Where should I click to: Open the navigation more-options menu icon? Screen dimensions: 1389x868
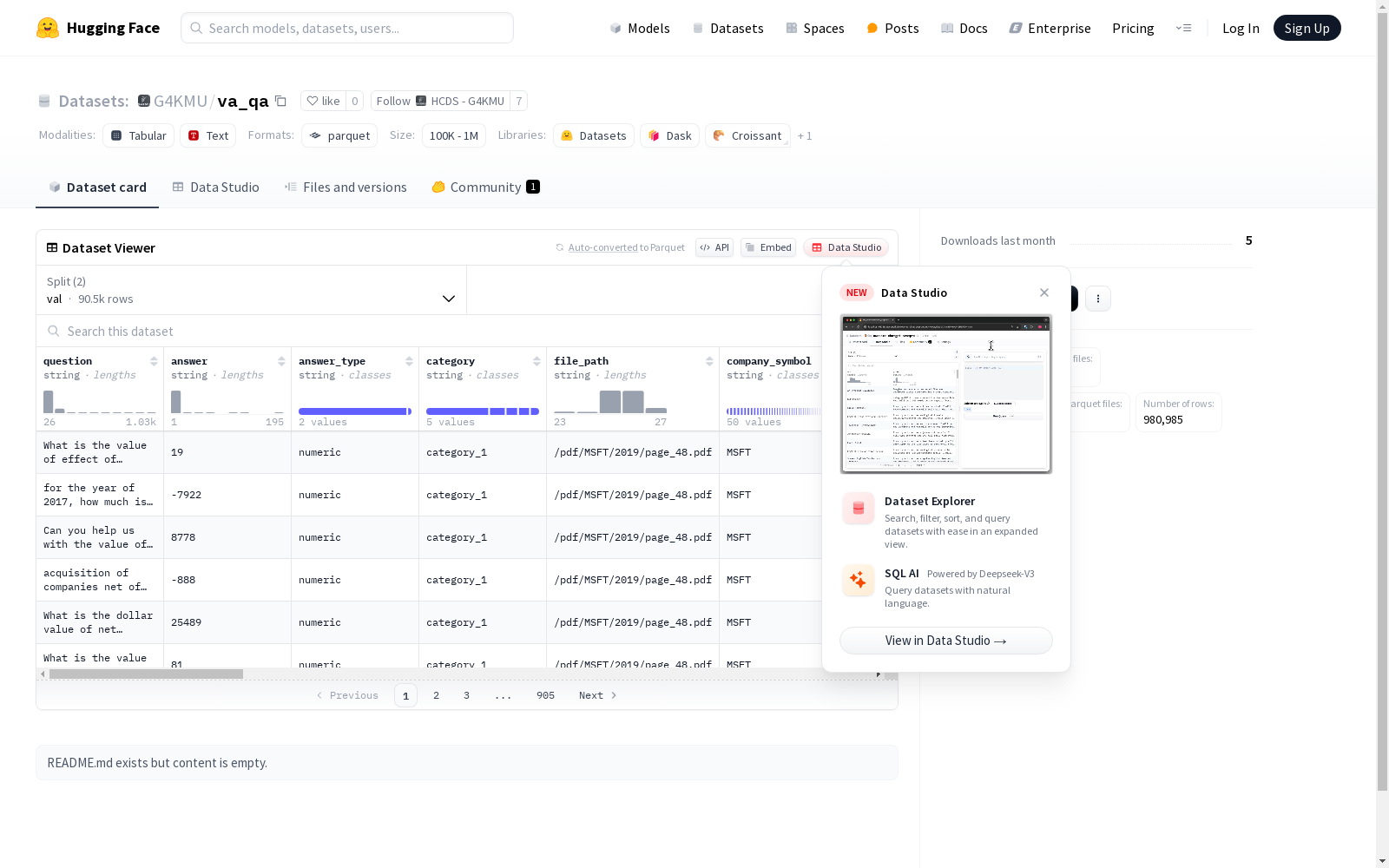coord(1183,28)
